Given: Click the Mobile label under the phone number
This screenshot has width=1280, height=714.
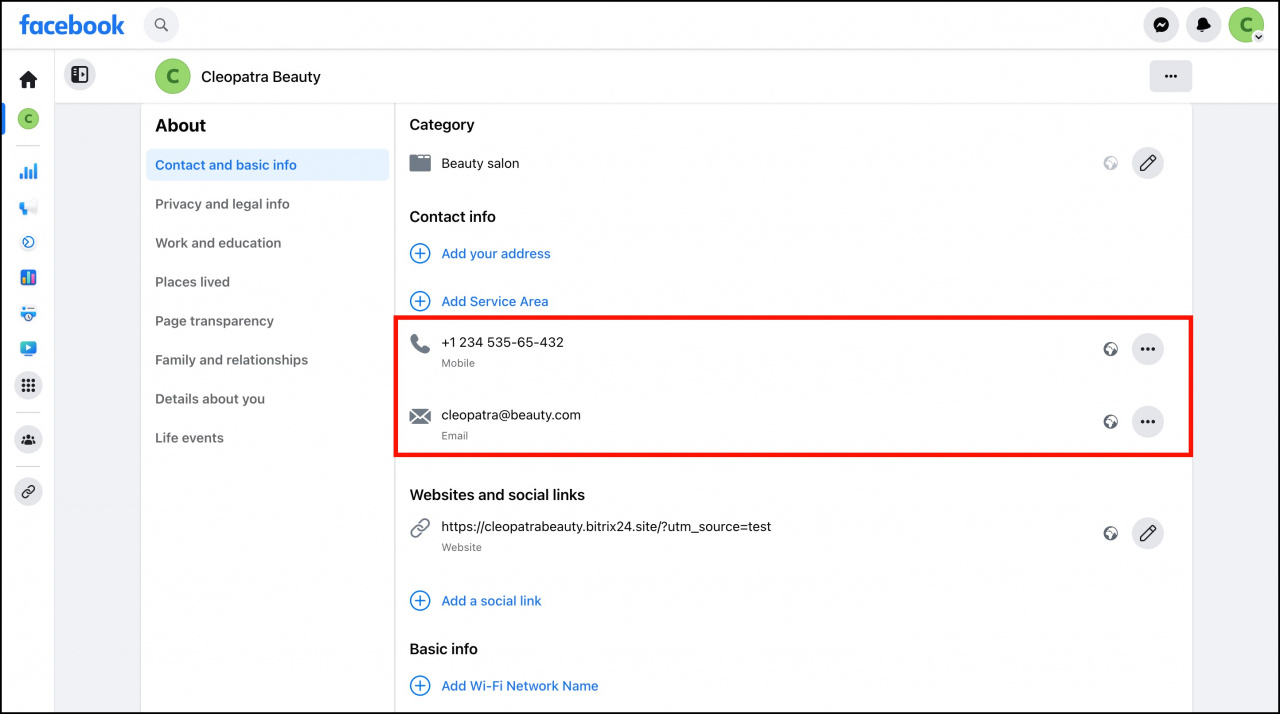Looking at the screenshot, I should point(458,363).
